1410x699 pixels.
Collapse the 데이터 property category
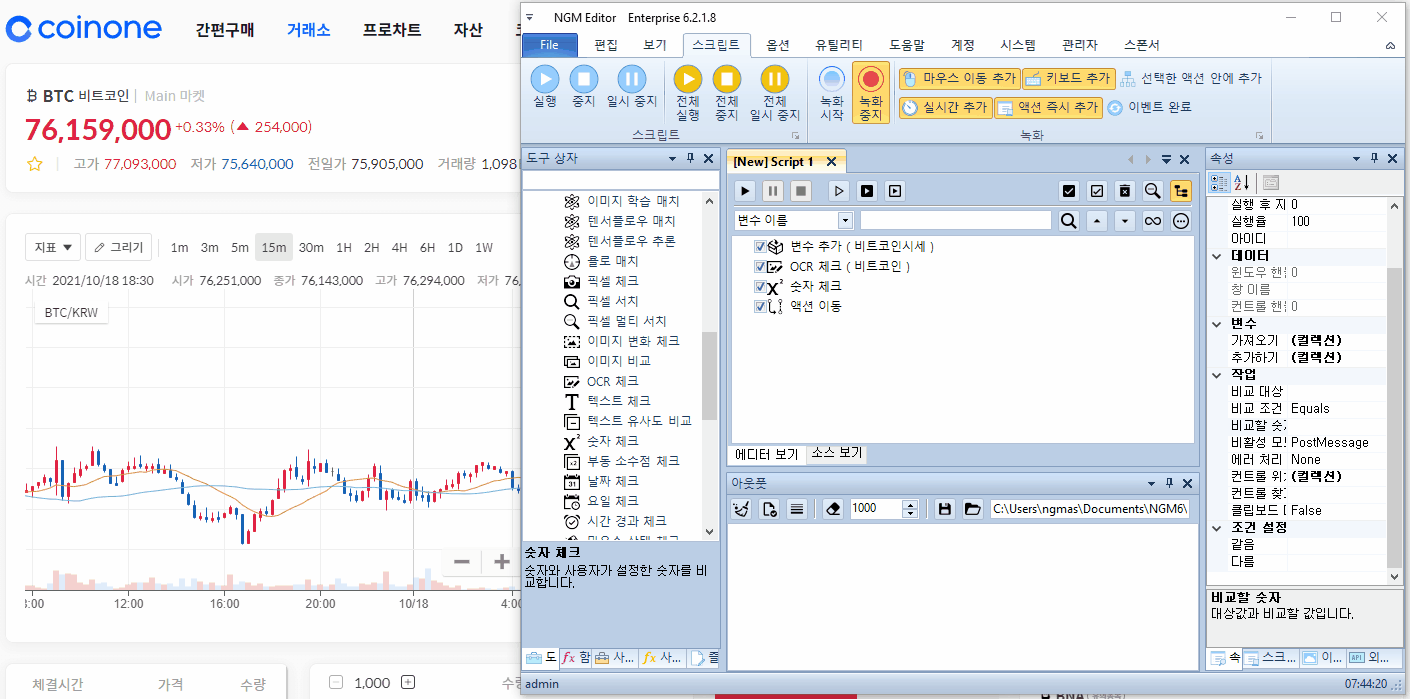pos(1217,256)
